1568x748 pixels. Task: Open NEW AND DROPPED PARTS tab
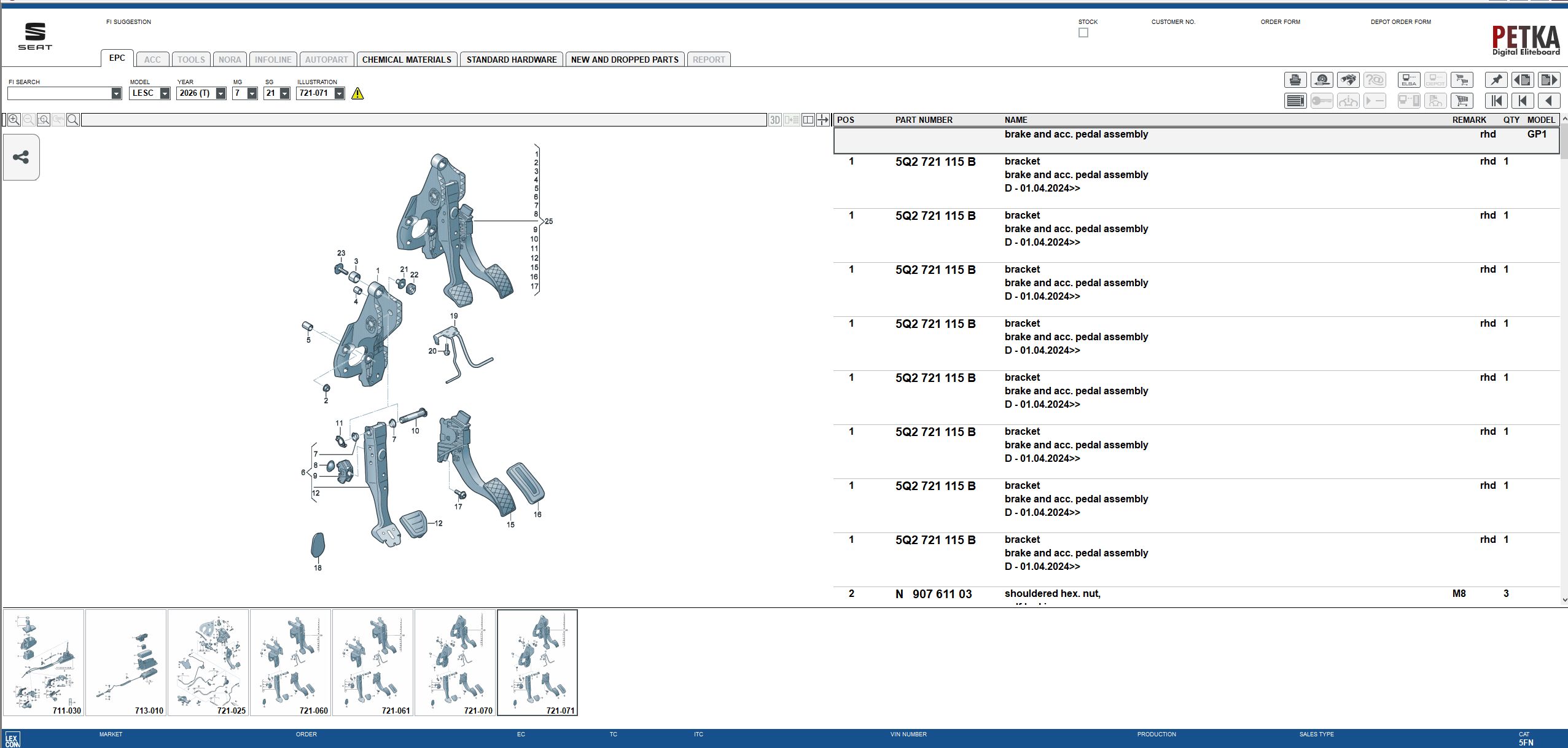click(x=625, y=60)
